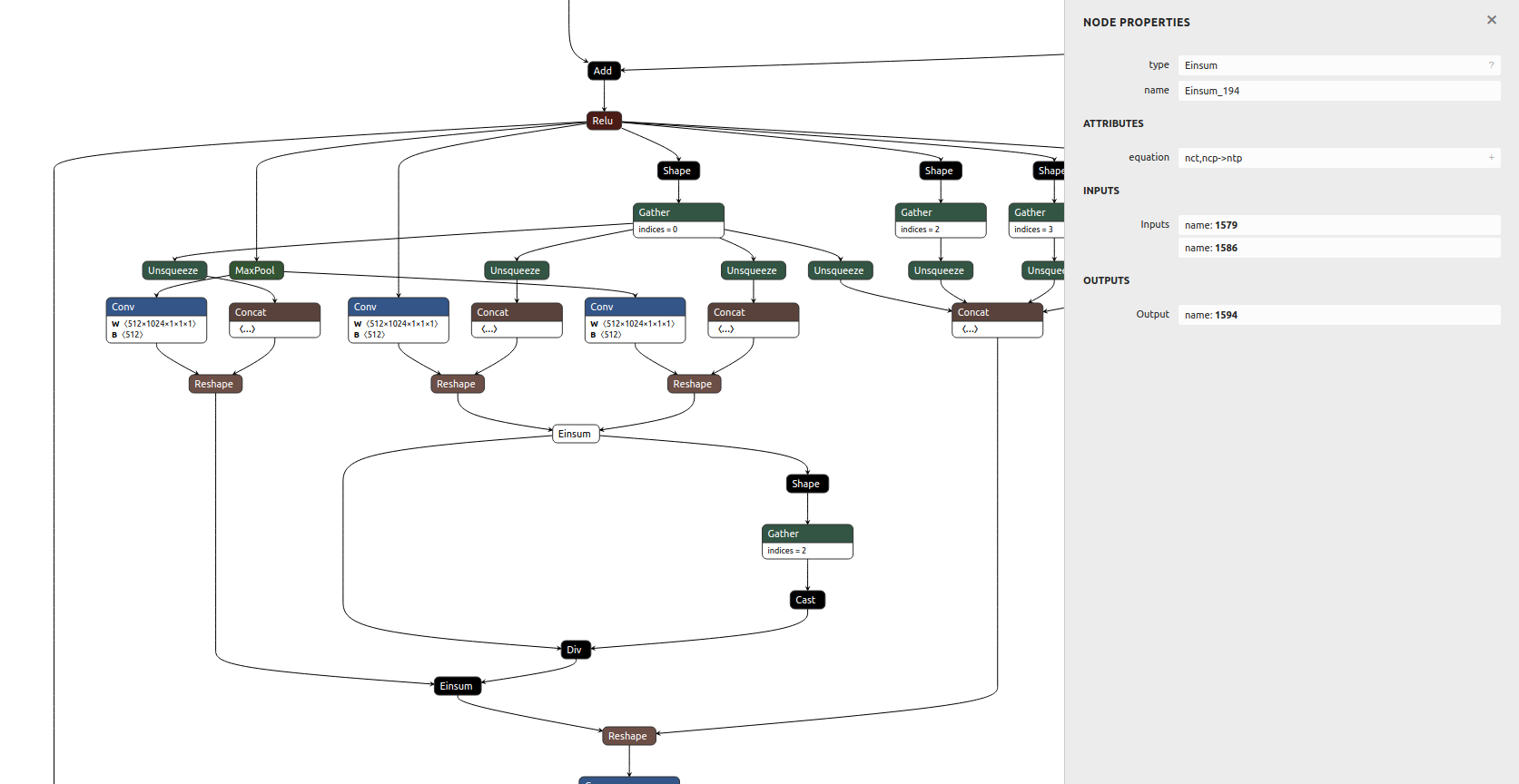
Task: Expand equation attribute using plus icon
Action: 1491,158
